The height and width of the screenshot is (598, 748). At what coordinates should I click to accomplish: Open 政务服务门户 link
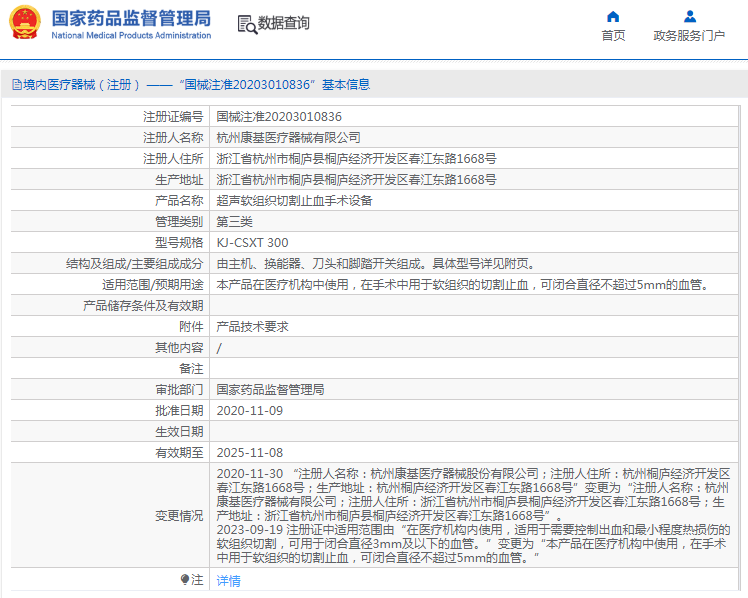pyautogui.click(x=689, y=36)
